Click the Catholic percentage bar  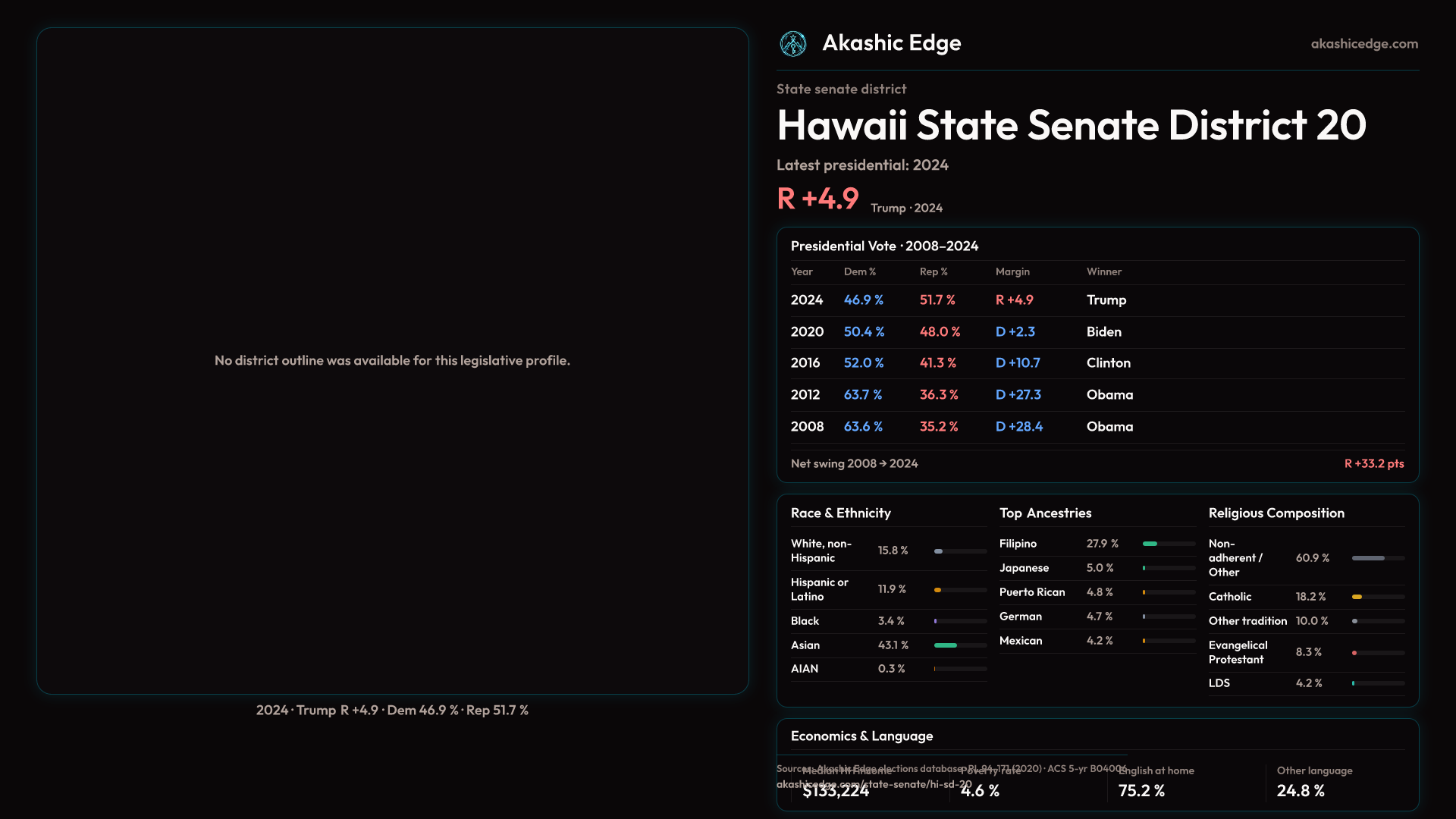pyautogui.click(x=1378, y=597)
